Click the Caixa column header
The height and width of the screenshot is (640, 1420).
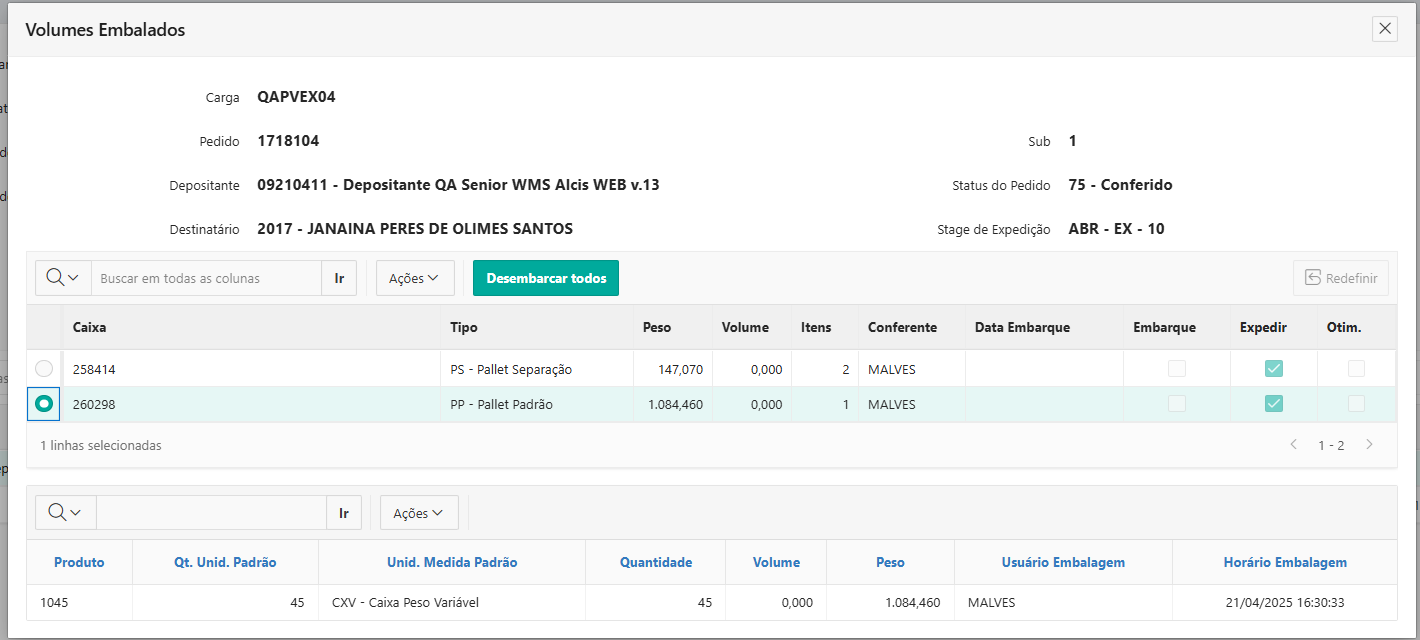[90, 327]
